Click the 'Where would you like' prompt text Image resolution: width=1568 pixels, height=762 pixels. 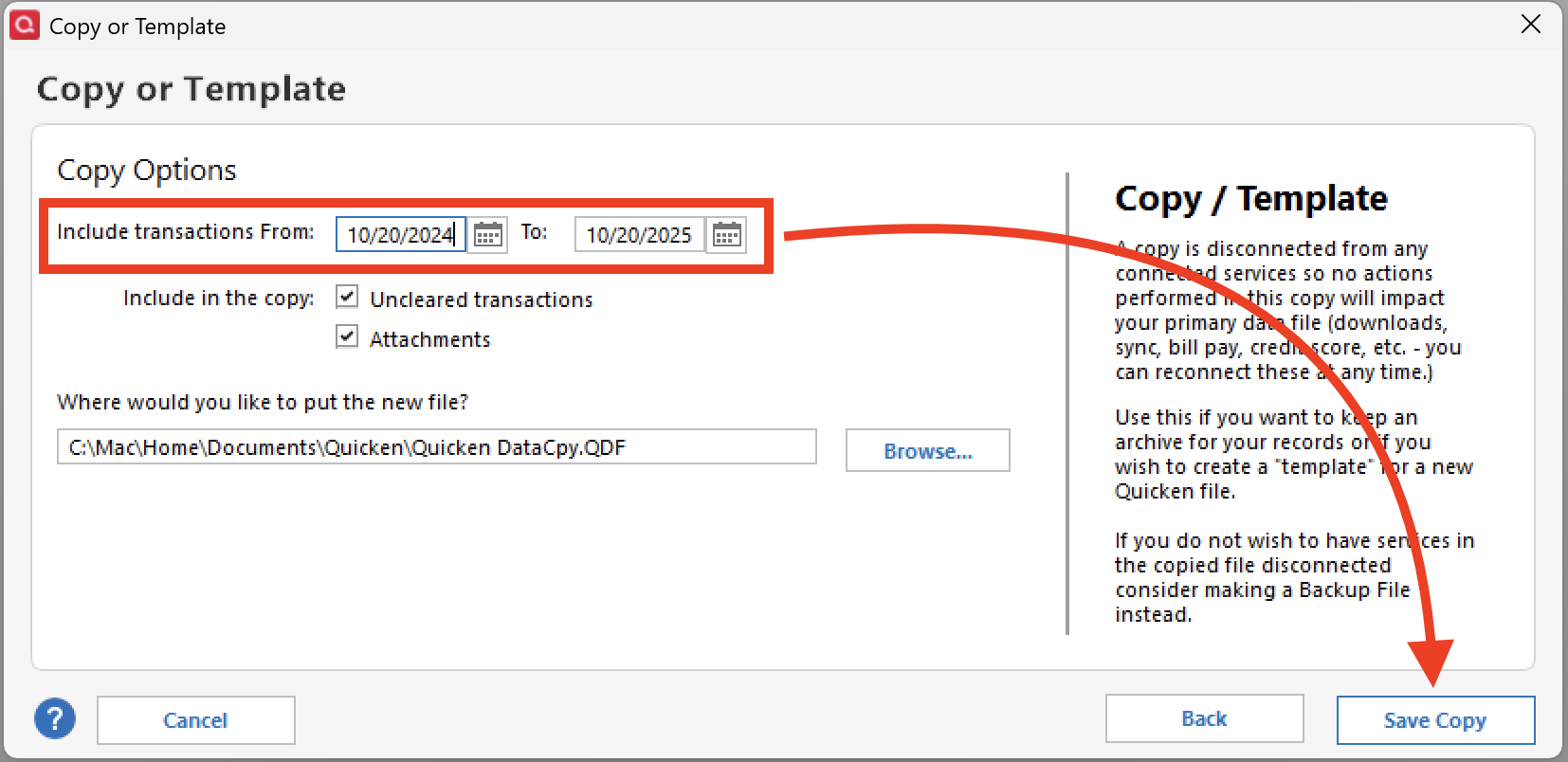[263, 403]
